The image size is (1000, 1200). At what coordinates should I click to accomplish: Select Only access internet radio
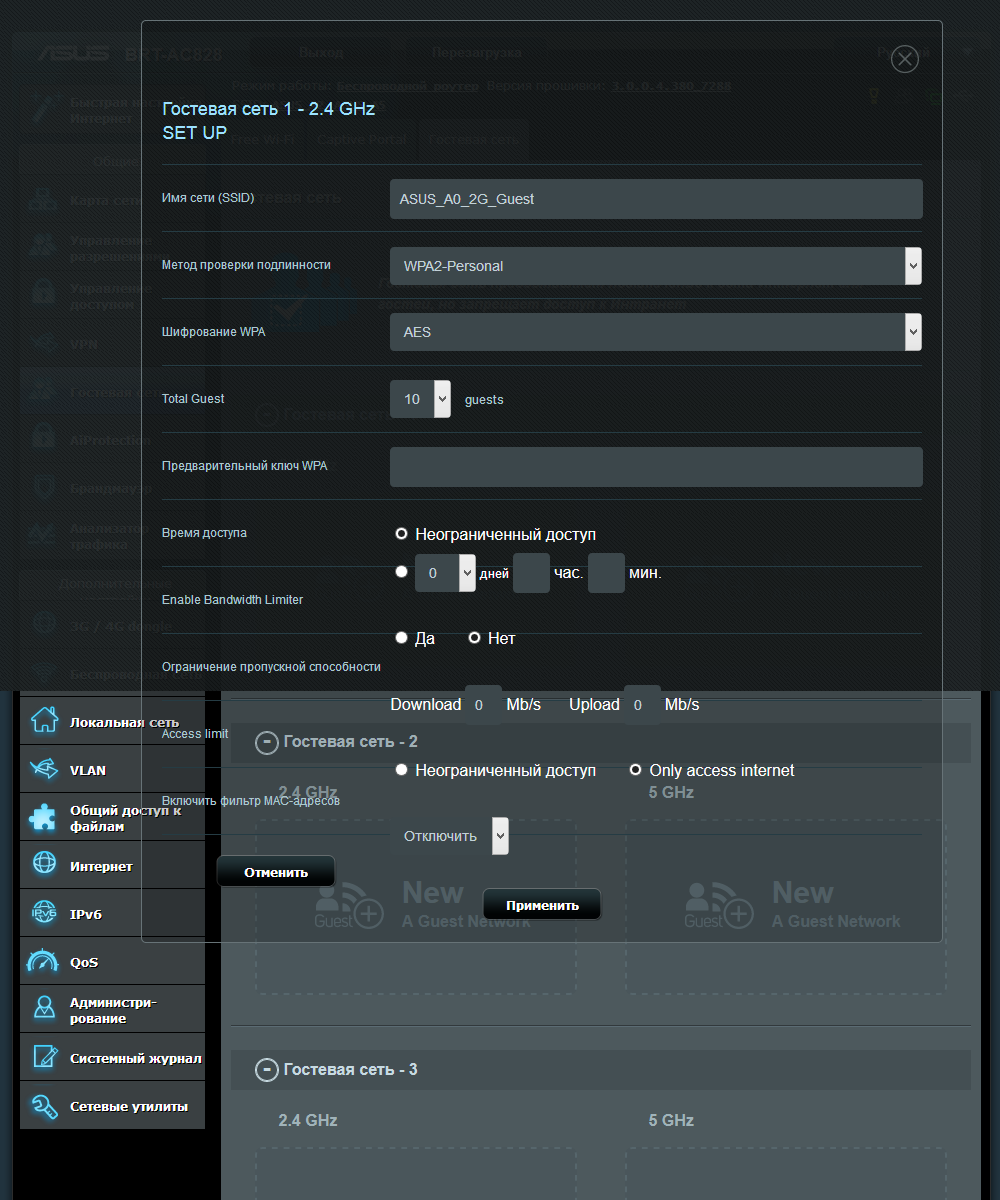(635, 770)
